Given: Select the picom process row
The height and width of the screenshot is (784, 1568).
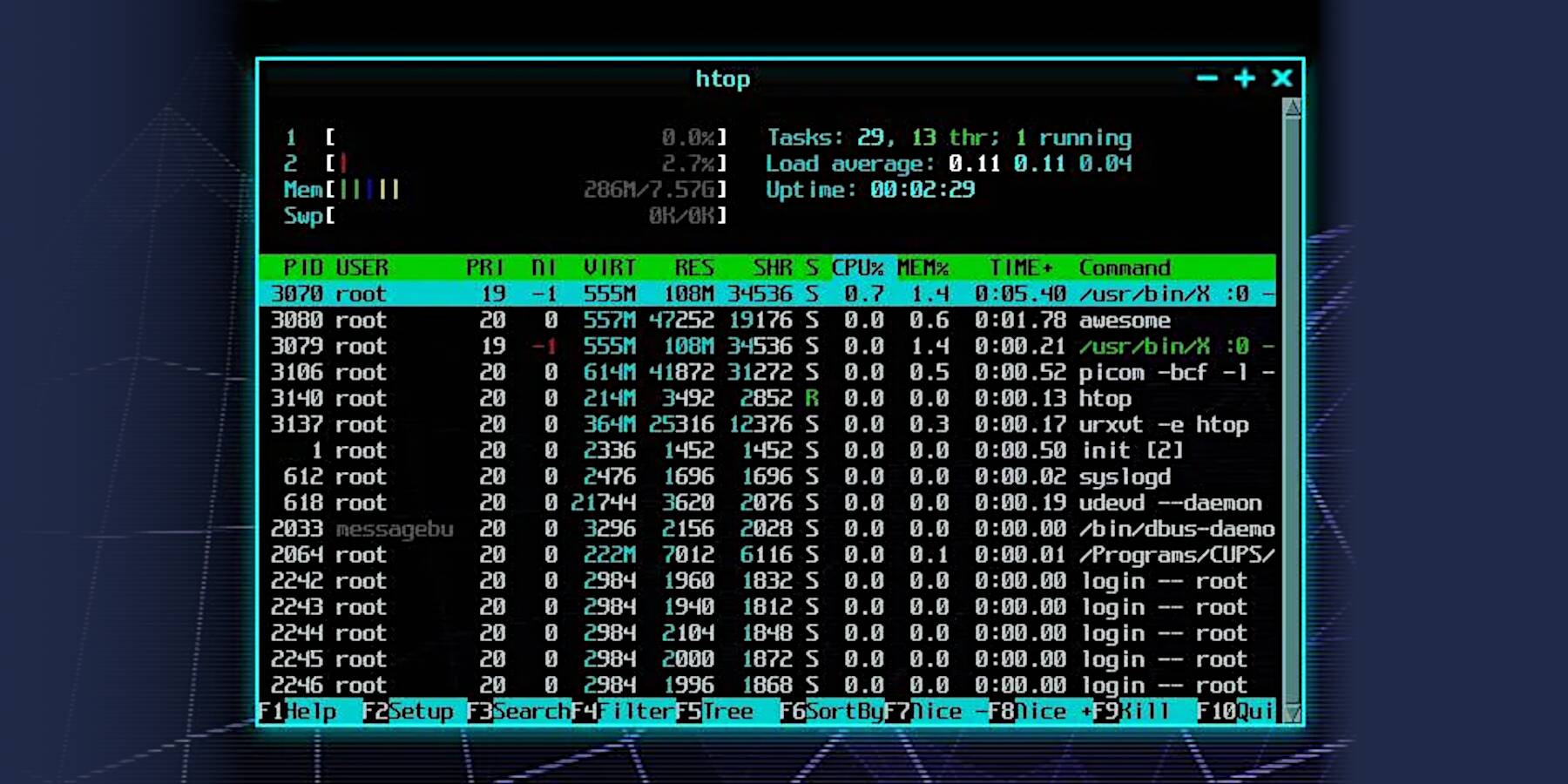Looking at the screenshot, I should [697, 372].
